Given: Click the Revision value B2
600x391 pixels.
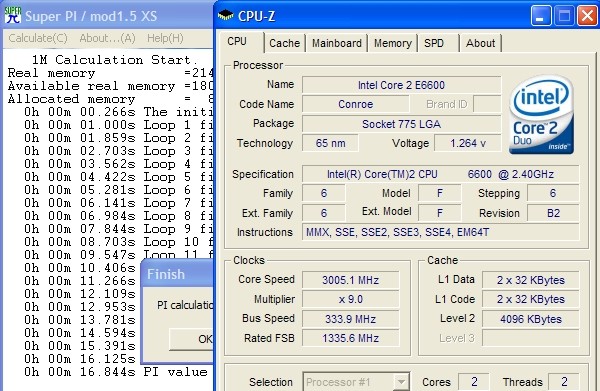Looking at the screenshot, I should (x=553, y=213).
